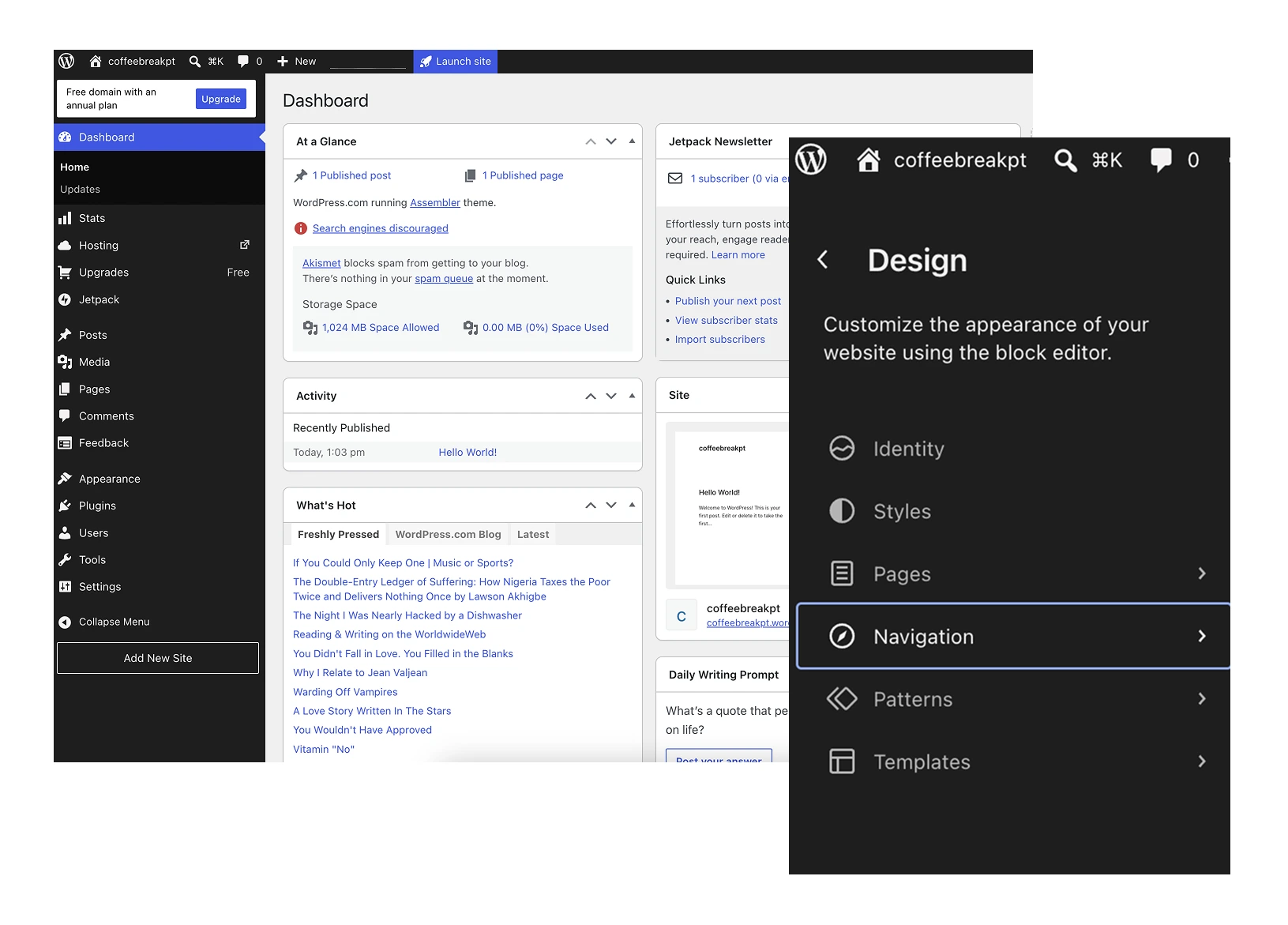1288x925 pixels.
Task: Open the 1 Published page link
Action: [x=523, y=175]
